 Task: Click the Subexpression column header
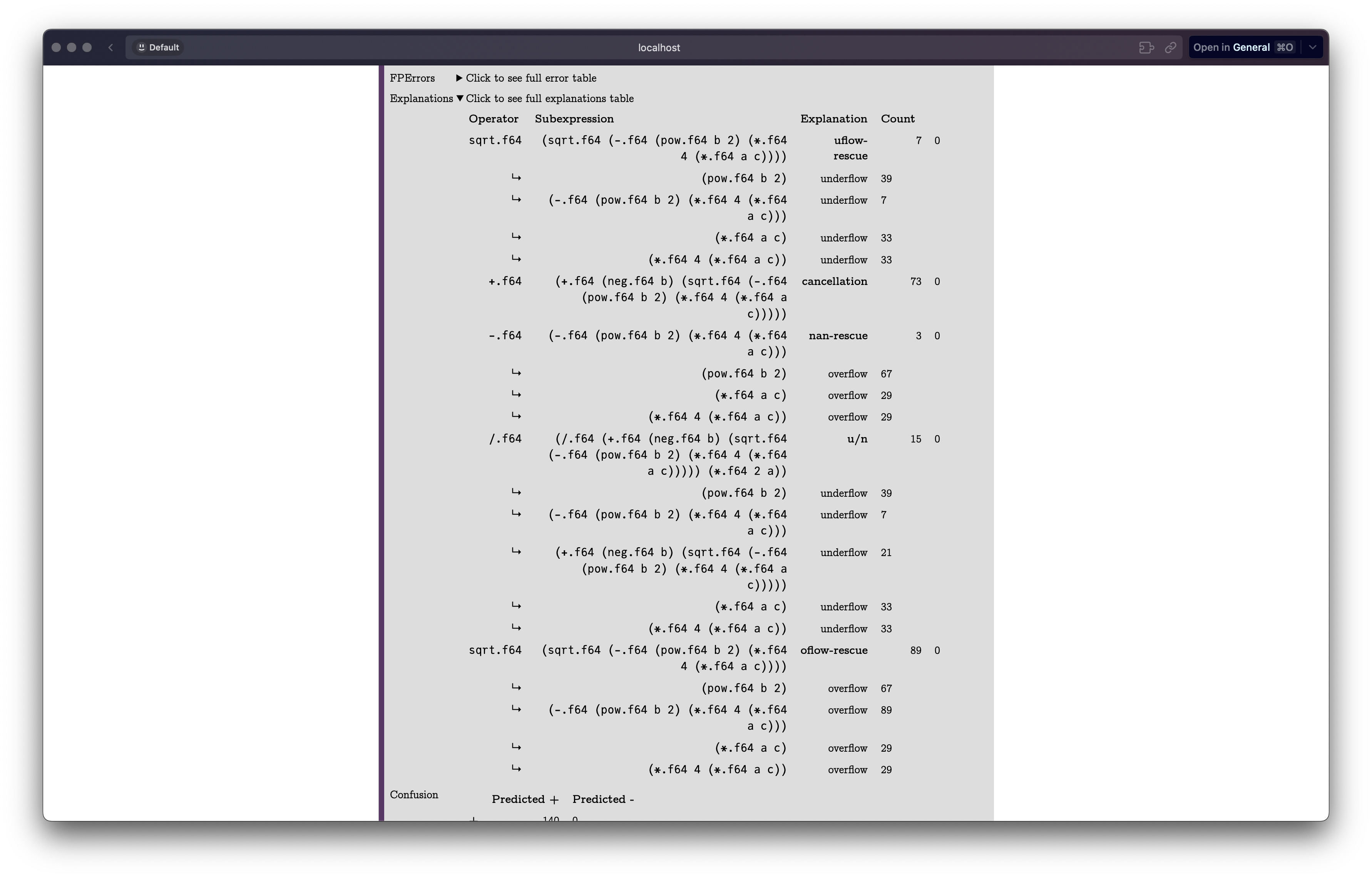pyautogui.click(x=574, y=119)
